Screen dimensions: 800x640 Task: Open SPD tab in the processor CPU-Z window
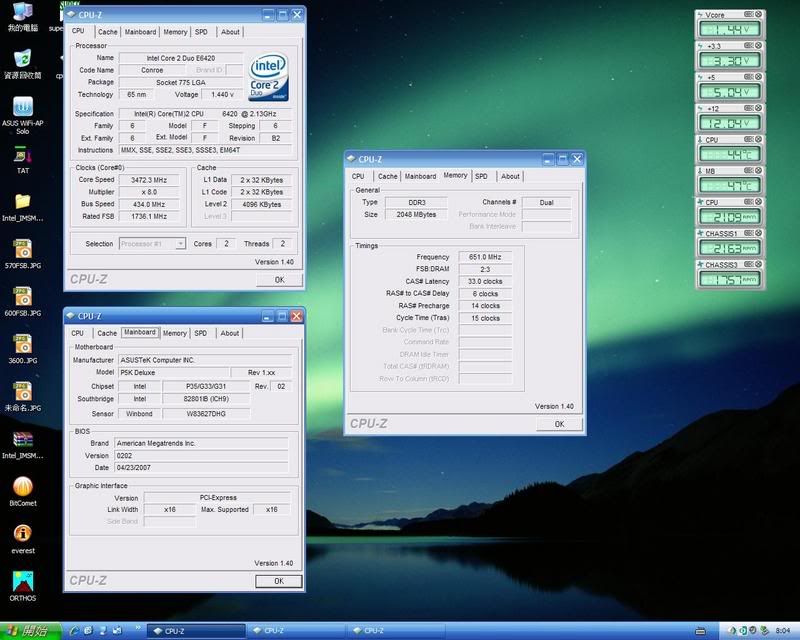click(201, 32)
